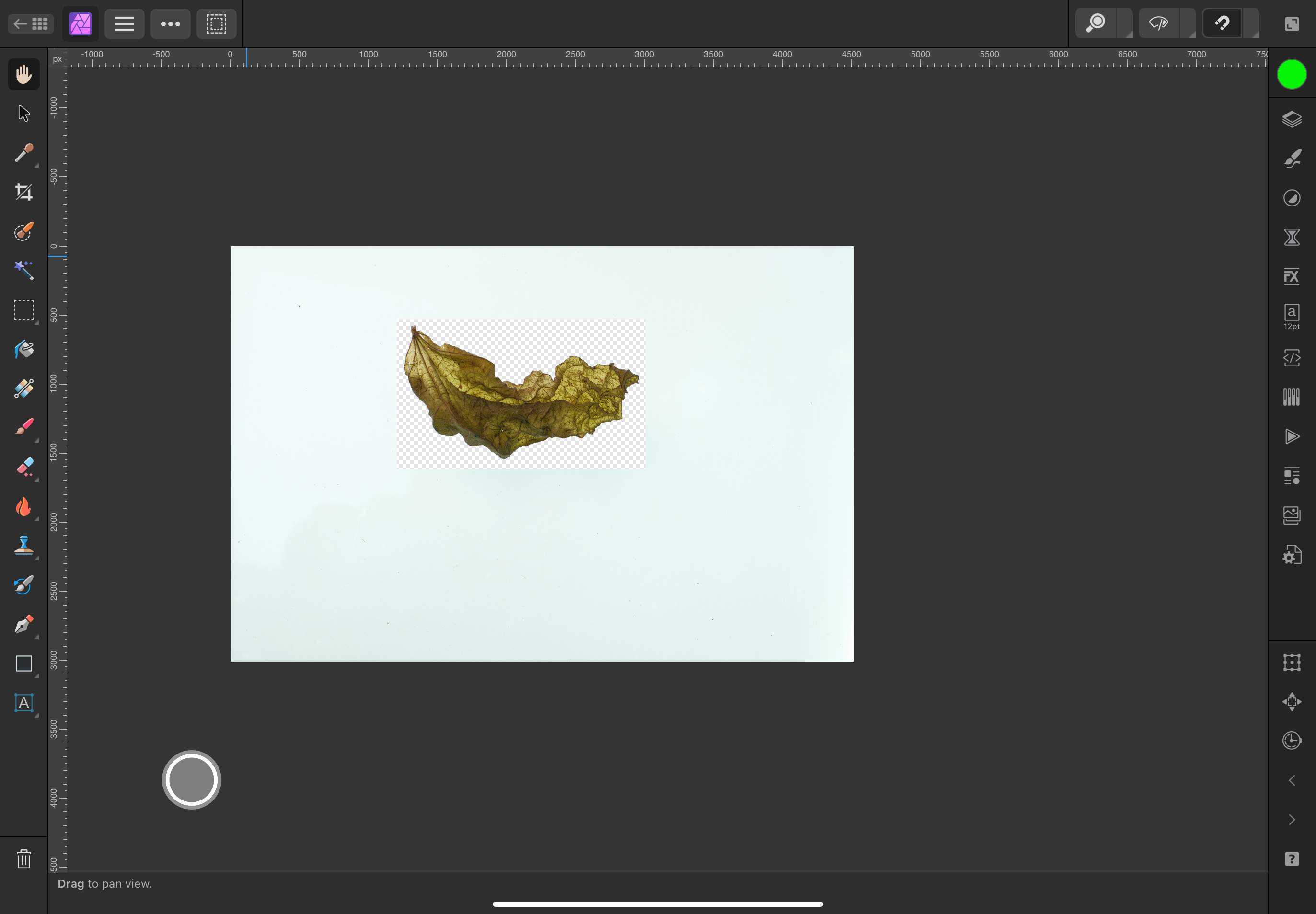
Task: Go back to the document gallery
Action: tap(31, 23)
